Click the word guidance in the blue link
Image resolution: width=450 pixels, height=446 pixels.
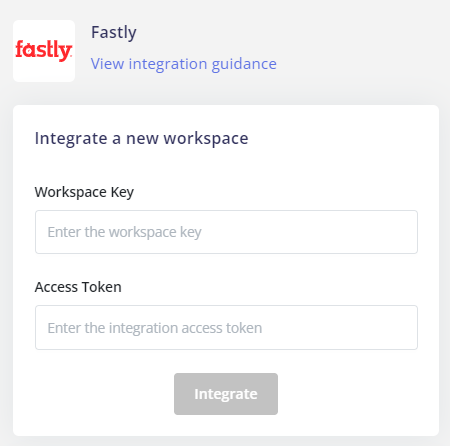tap(244, 64)
